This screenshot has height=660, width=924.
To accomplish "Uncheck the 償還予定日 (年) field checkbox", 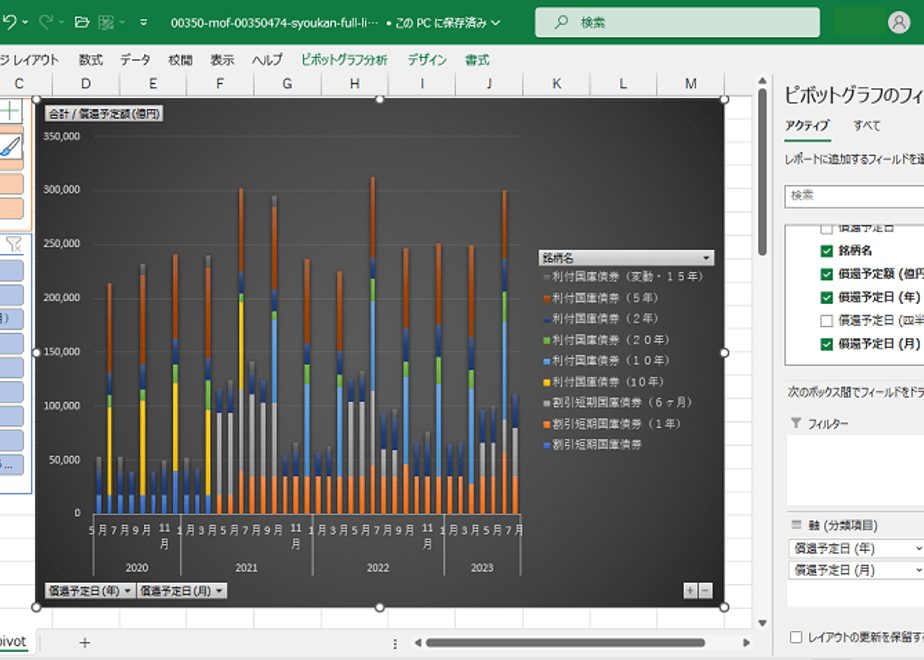I will (826, 298).
